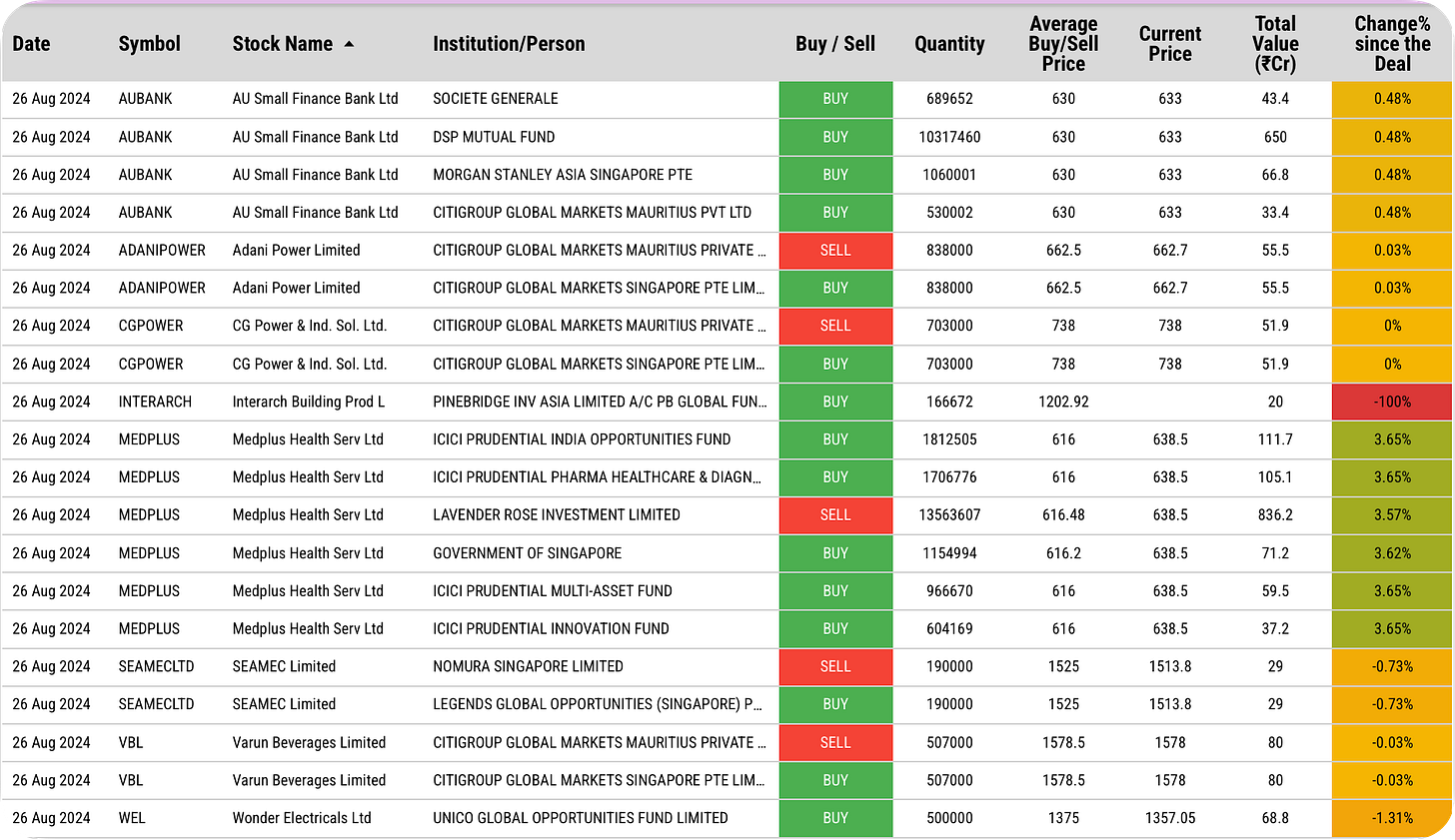Sort by the Buy / Sell header
This screenshot has height=840, width=1455.
(x=835, y=44)
